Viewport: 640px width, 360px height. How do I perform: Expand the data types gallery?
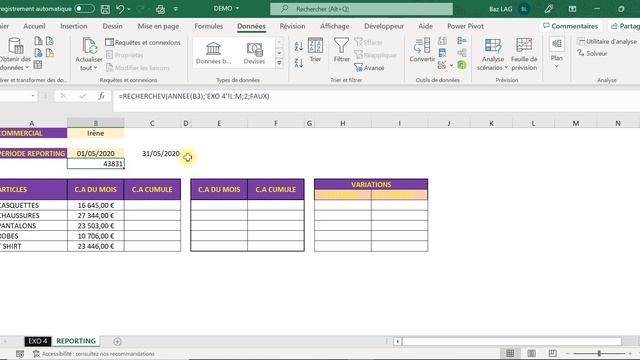pos(280,63)
